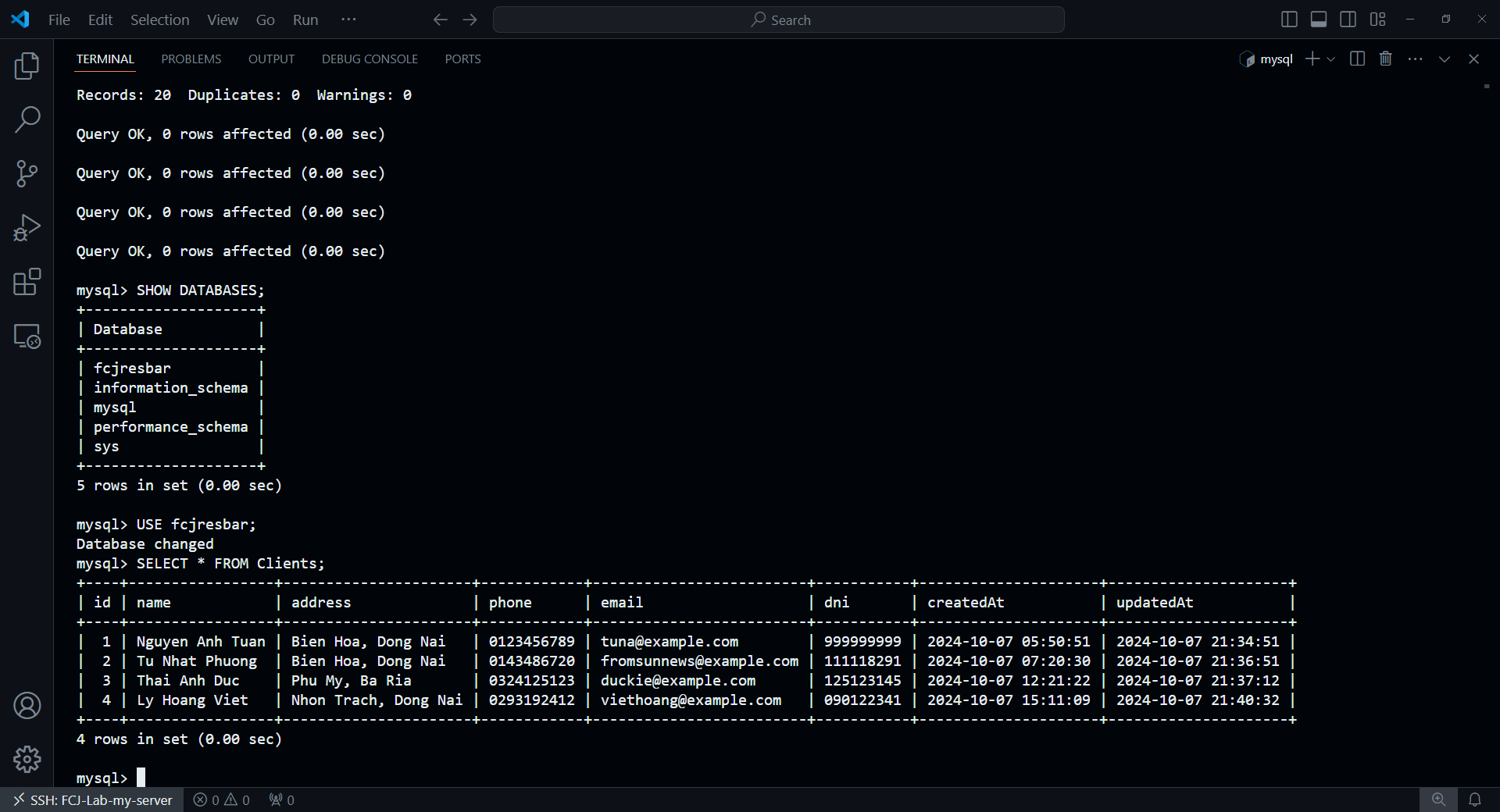Open panel Views and More Actions

coord(1415,59)
